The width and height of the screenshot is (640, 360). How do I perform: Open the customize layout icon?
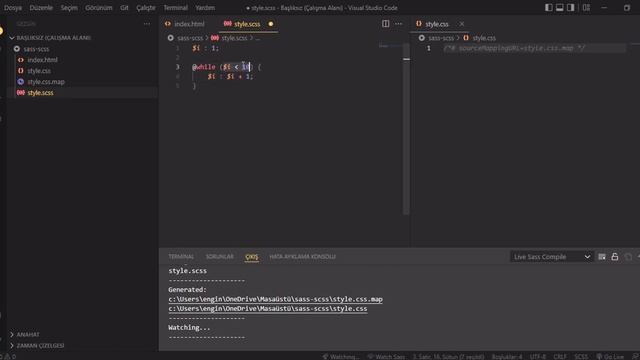pos(586,8)
